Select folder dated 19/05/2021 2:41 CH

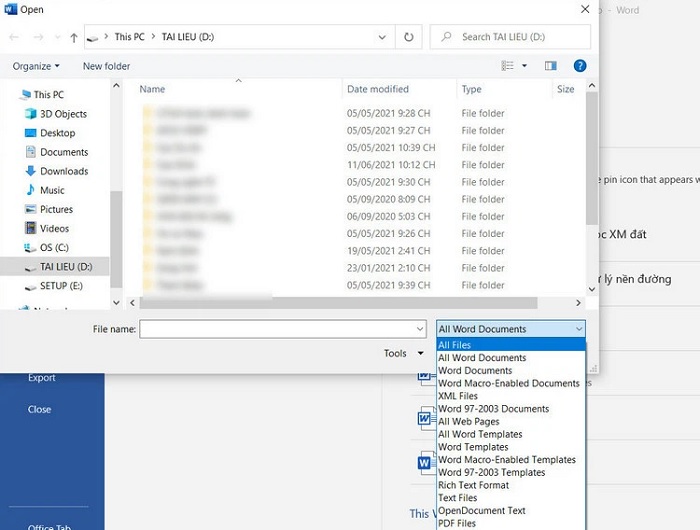tap(323, 251)
